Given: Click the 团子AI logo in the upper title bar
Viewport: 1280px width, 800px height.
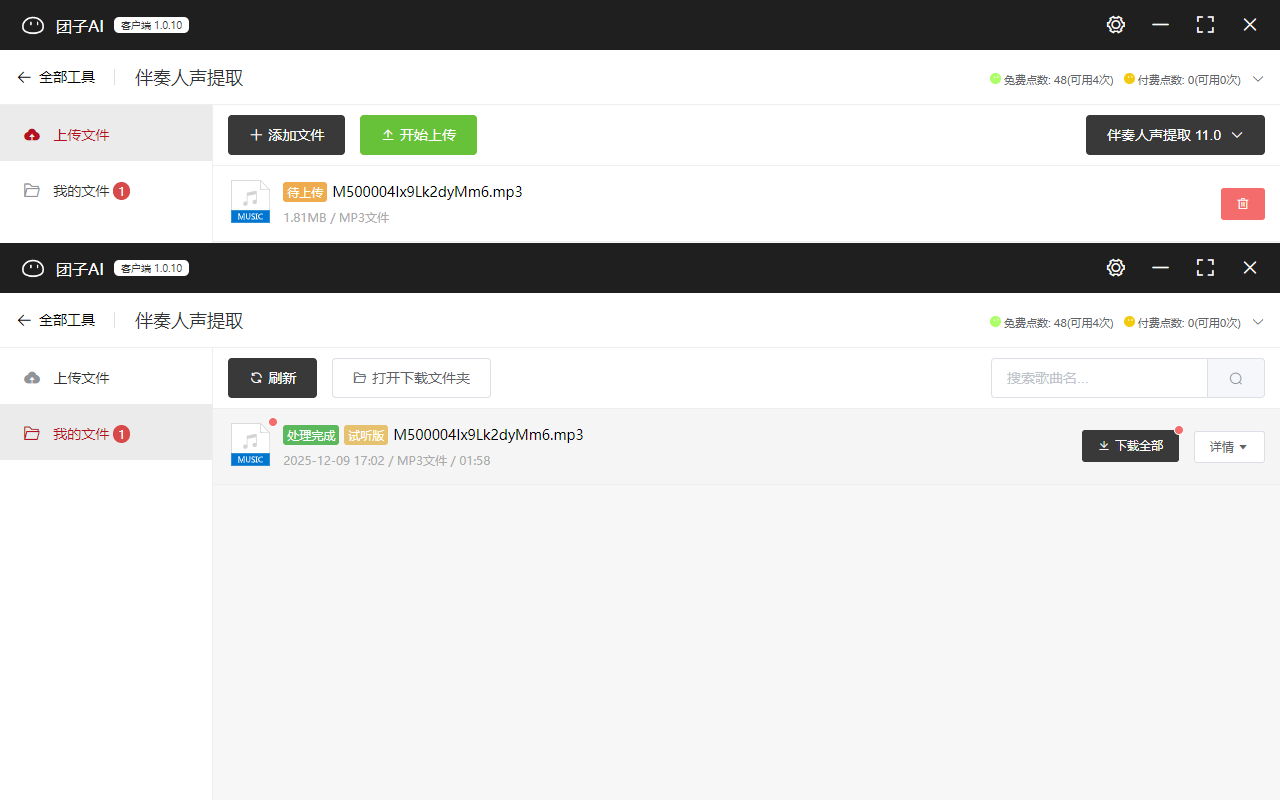Looking at the screenshot, I should point(33,25).
